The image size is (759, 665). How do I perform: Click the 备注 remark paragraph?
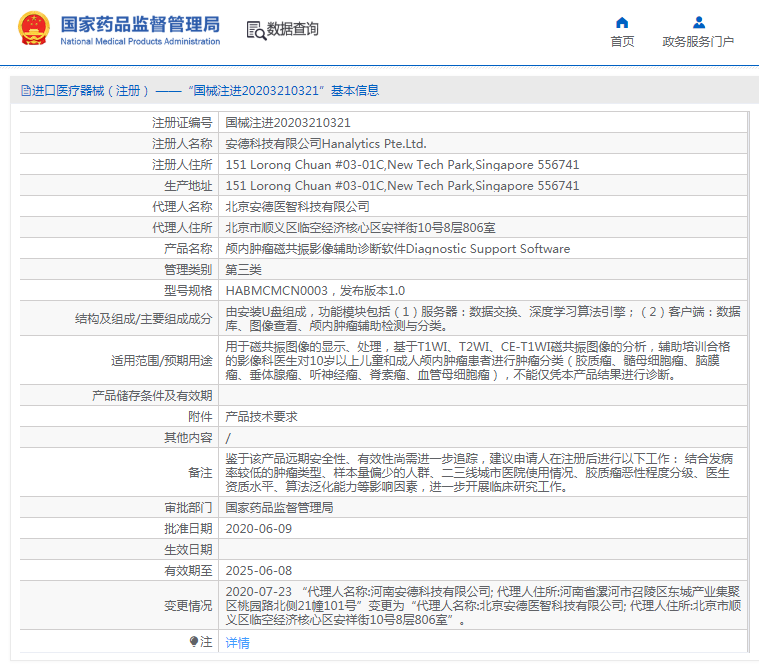coord(479,472)
